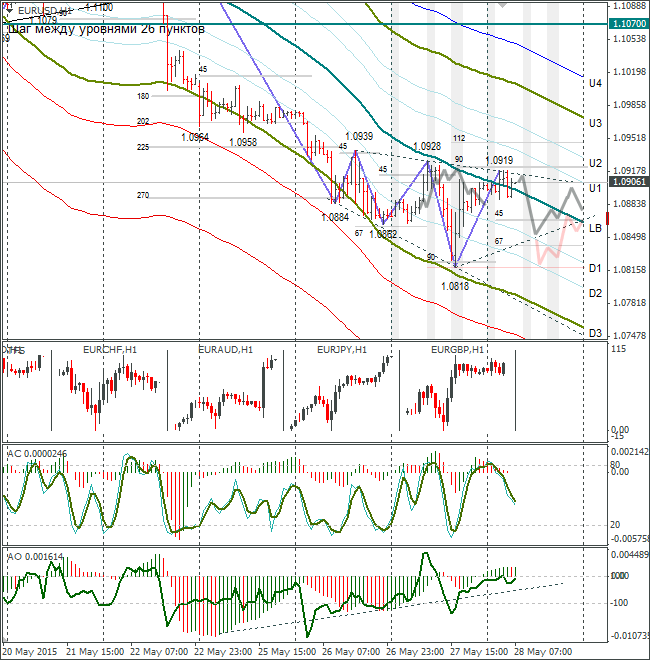The width and height of the screenshot is (650, 660).
Task: Click the -0.005758 AC scale value
Action: [x=630, y=539]
